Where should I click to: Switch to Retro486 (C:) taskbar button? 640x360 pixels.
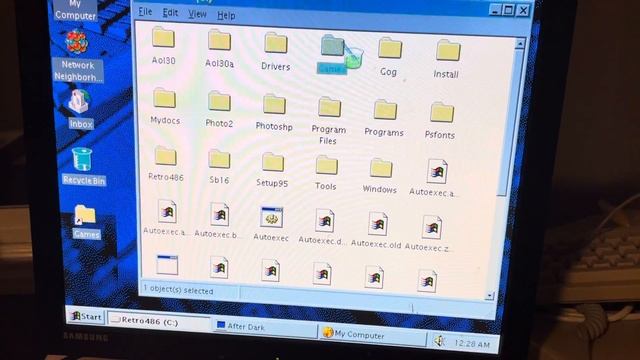(x=160, y=321)
